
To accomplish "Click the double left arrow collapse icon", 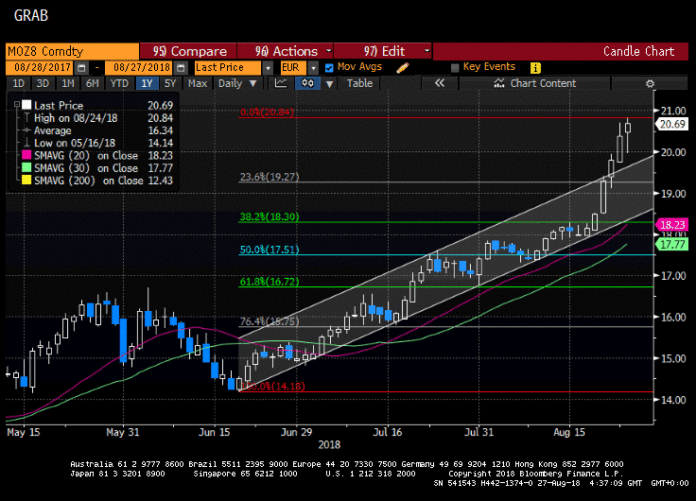I will pyautogui.click(x=439, y=84).
